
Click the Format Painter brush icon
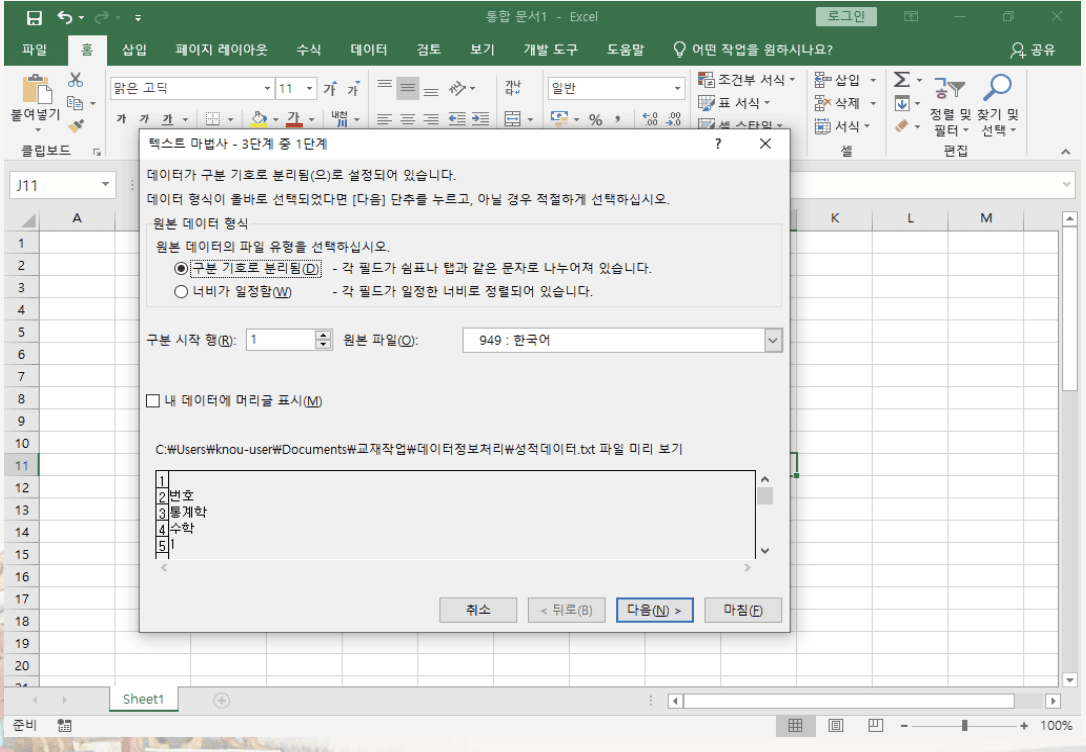click(x=75, y=124)
